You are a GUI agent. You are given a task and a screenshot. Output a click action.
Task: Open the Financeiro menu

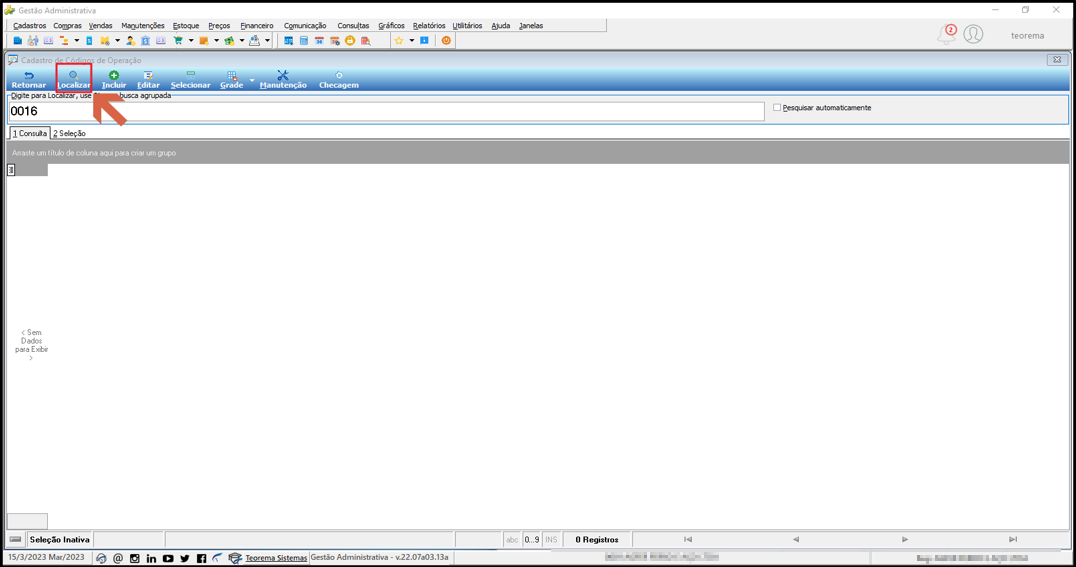(x=257, y=25)
